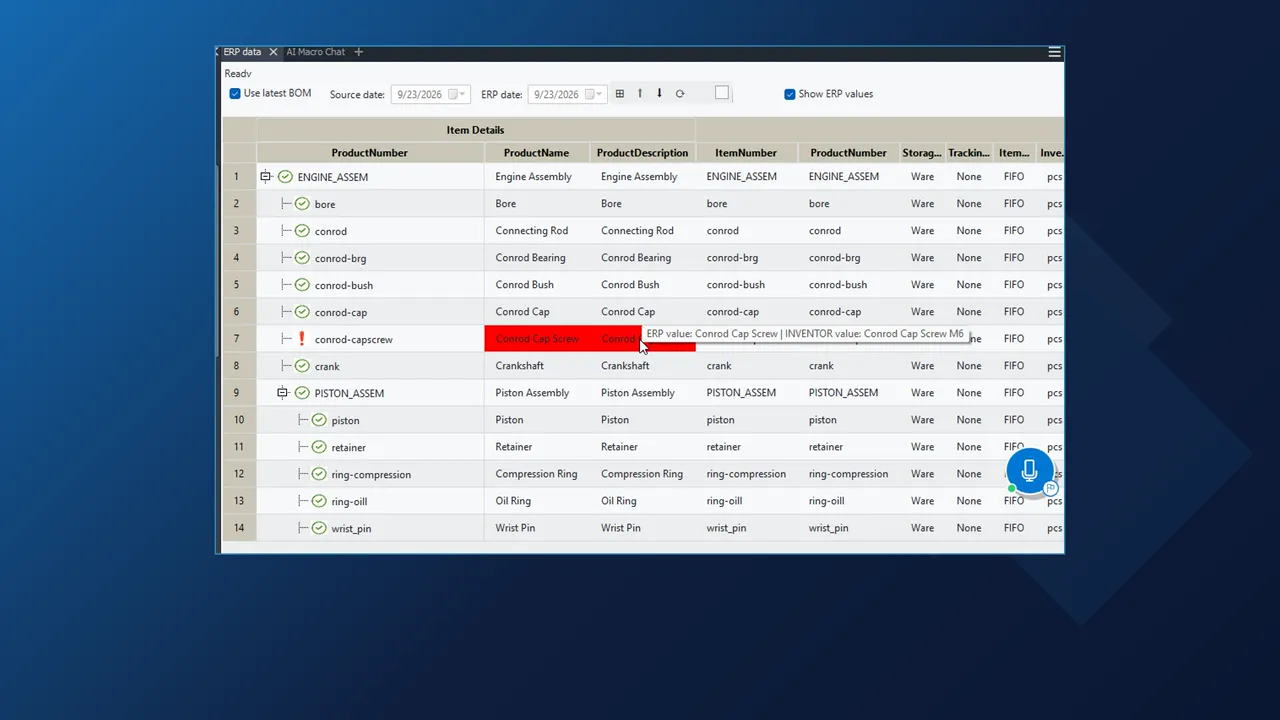Click the green check icon for ring-compression
Screen dimensions: 1280x720
[319, 474]
